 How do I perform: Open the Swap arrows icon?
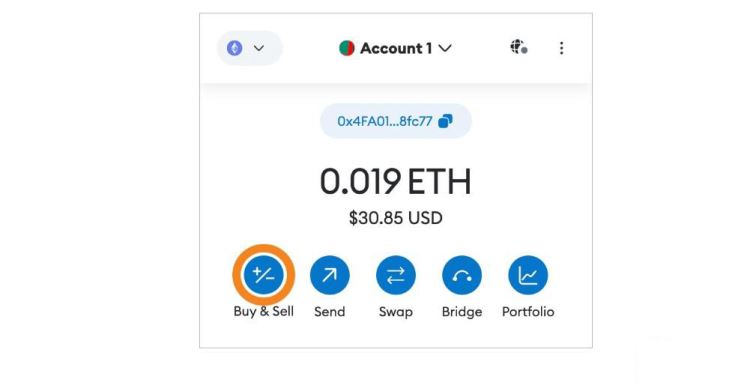click(x=396, y=275)
